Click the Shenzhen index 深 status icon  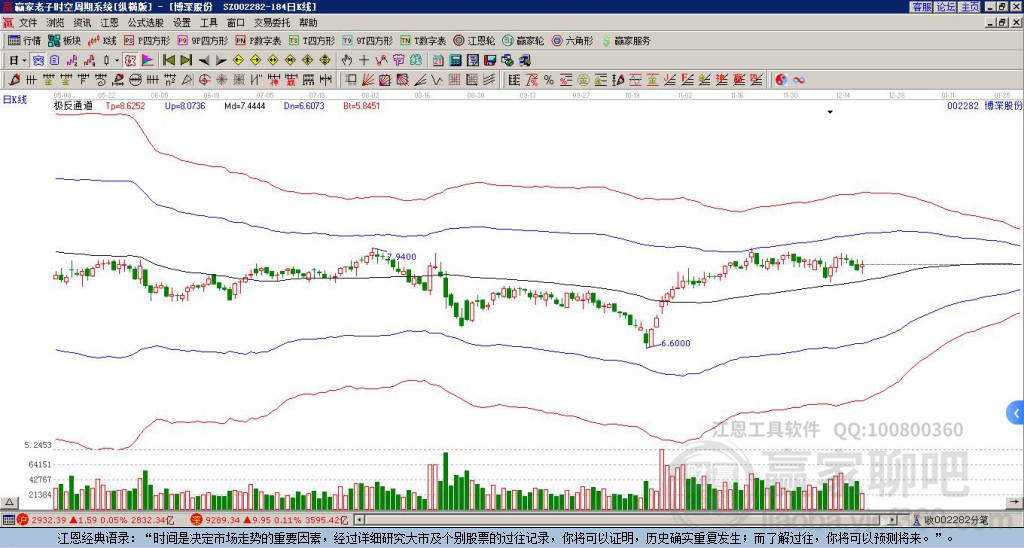(x=196, y=520)
